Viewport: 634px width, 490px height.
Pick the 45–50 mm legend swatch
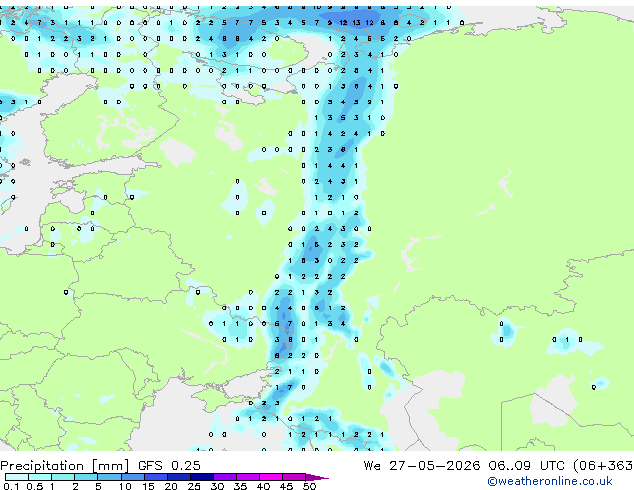coord(294,477)
